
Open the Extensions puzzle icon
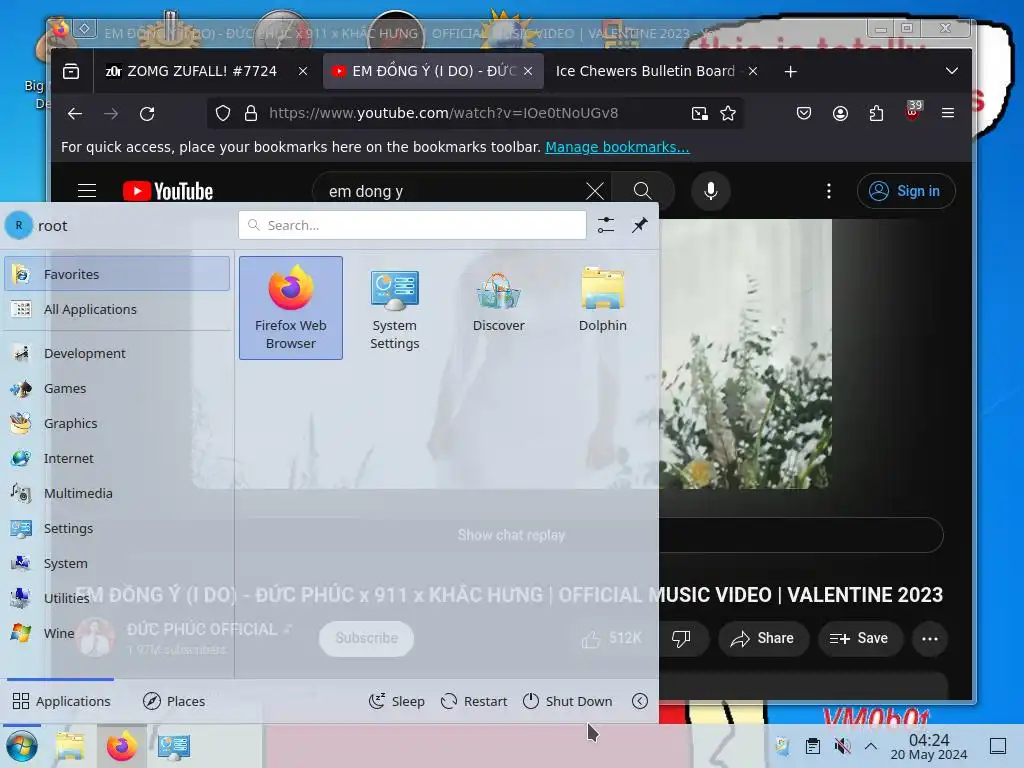click(x=876, y=114)
